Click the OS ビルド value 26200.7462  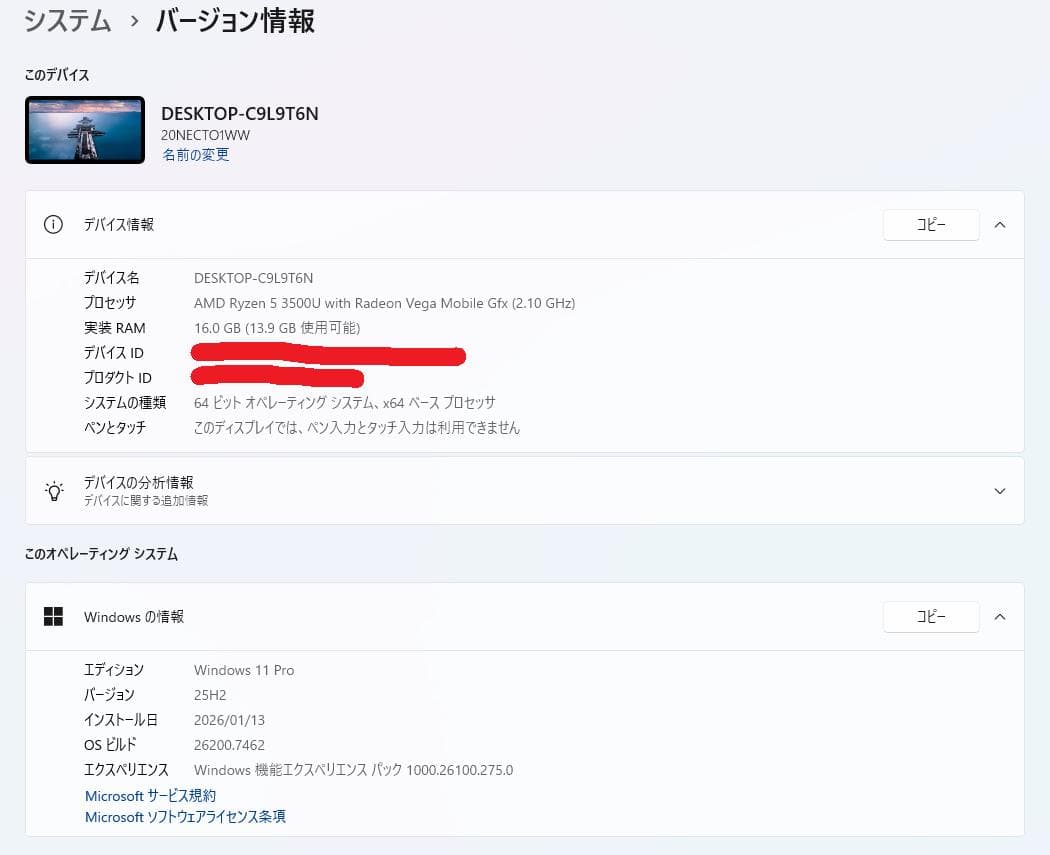click(x=227, y=744)
